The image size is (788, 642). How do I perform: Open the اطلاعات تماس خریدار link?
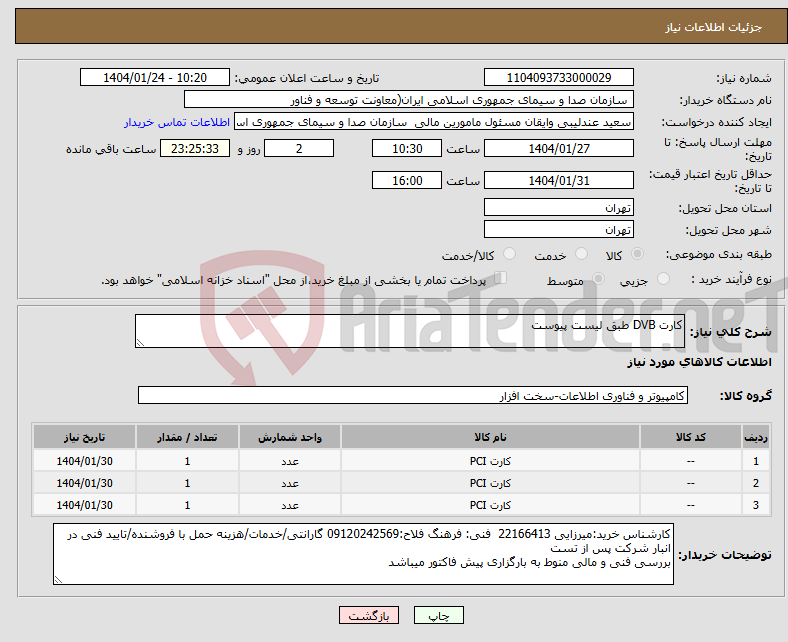point(177,122)
